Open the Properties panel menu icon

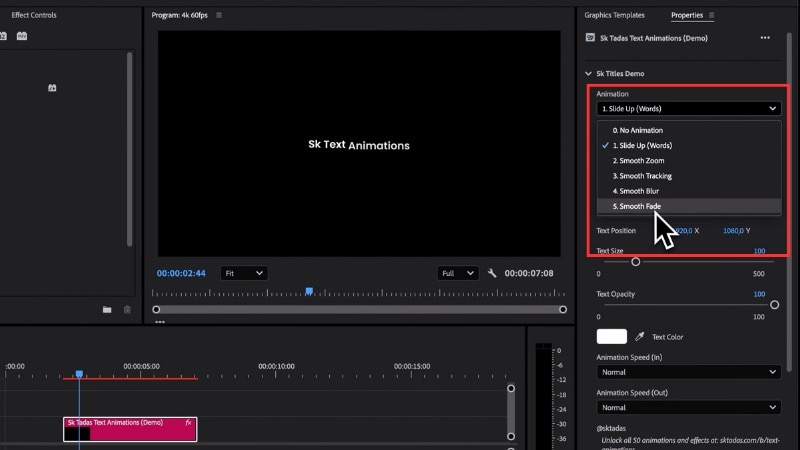712,15
